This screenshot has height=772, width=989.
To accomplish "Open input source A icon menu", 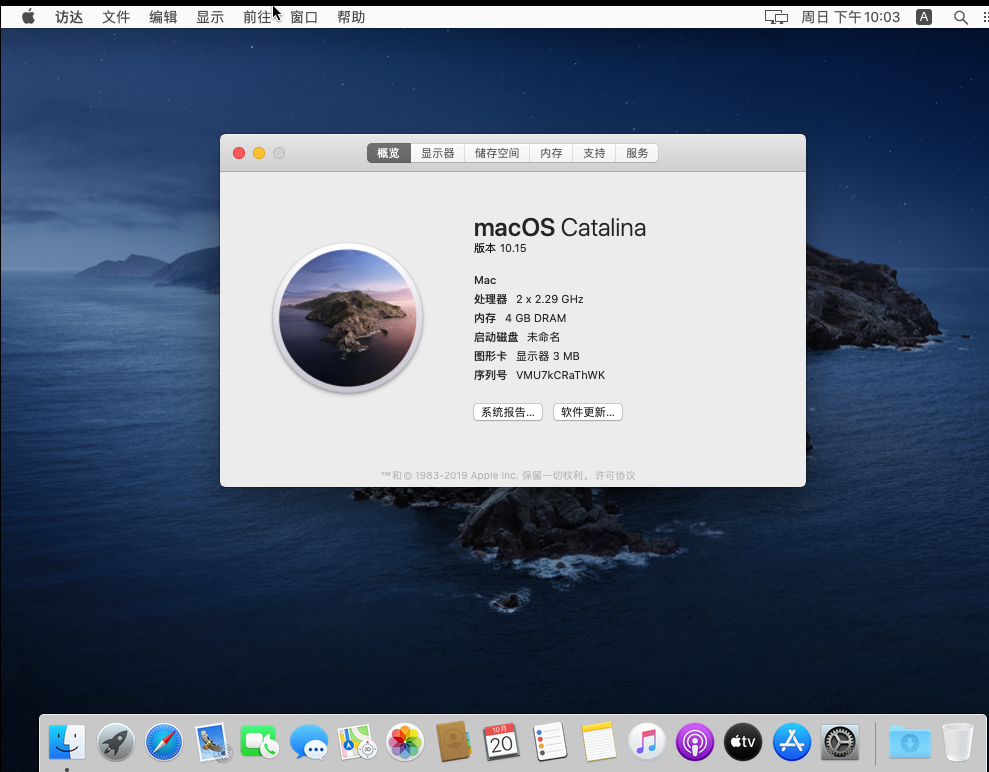I will pos(924,17).
